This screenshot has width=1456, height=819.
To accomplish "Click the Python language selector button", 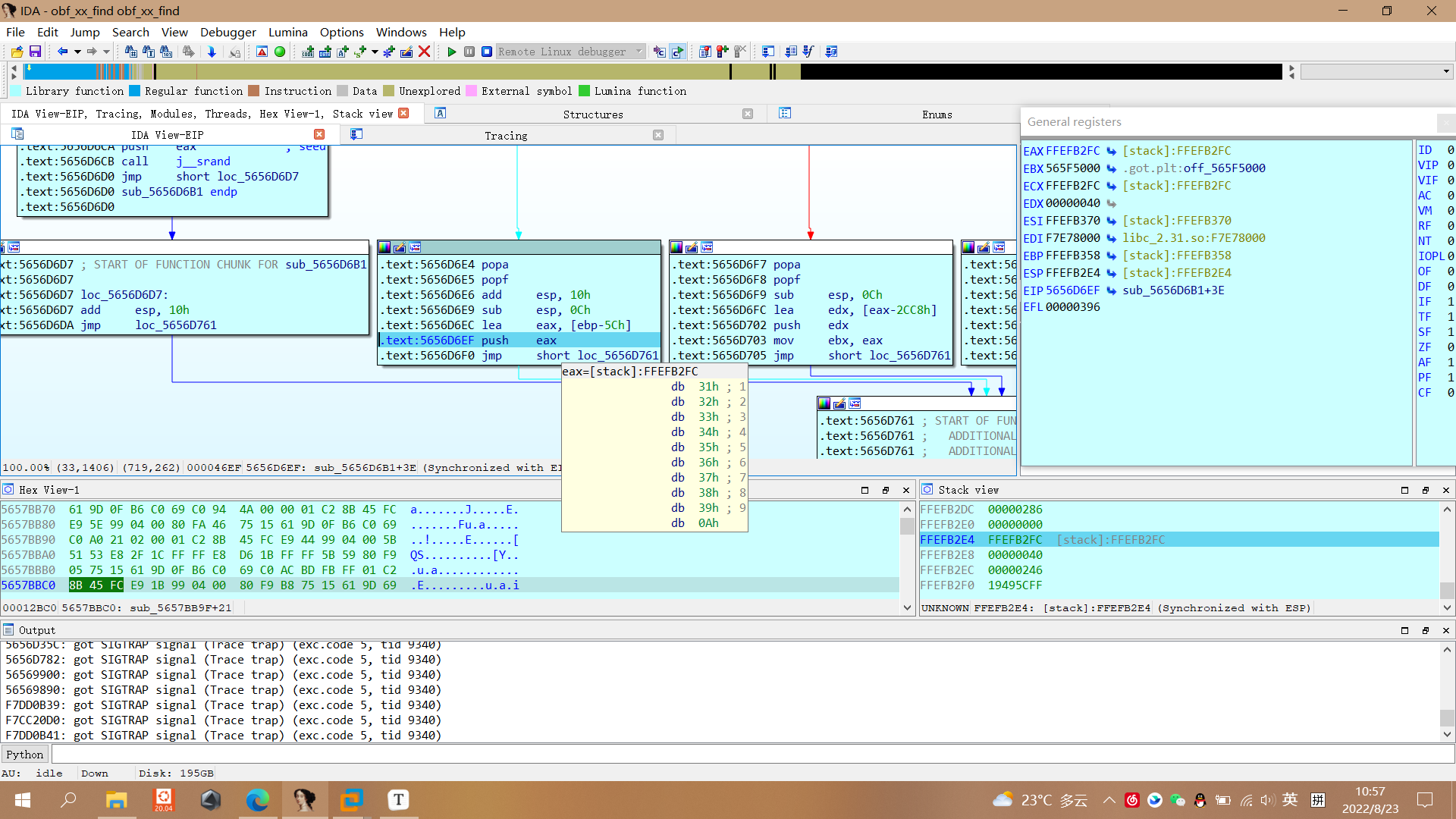I will pyautogui.click(x=25, y=755).
